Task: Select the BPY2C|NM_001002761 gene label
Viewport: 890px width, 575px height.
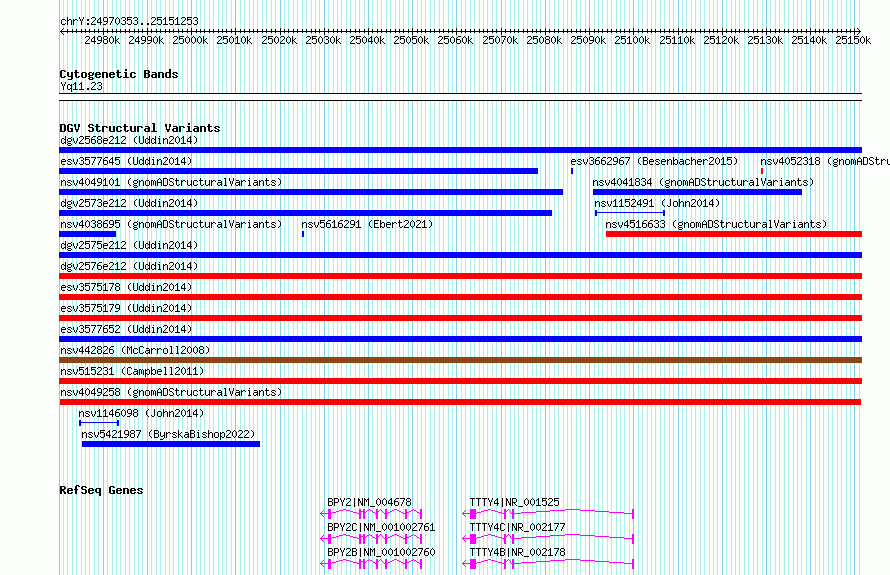Action: click(x=381, y=527)
